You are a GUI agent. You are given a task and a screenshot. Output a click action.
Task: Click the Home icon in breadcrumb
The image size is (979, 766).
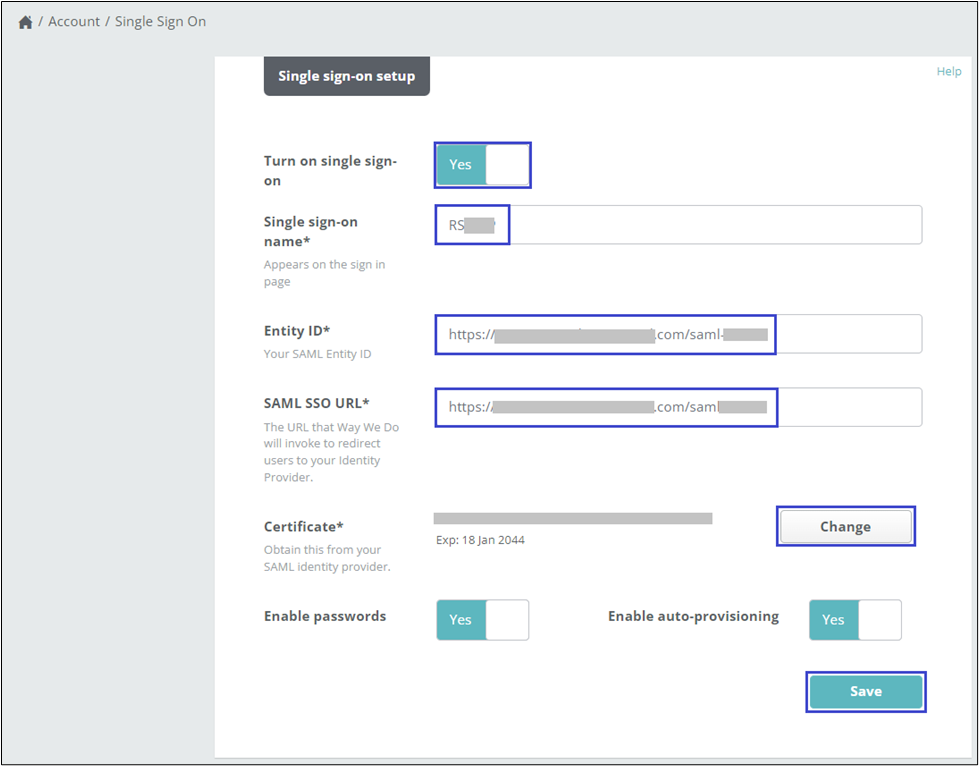click(25, 22)
